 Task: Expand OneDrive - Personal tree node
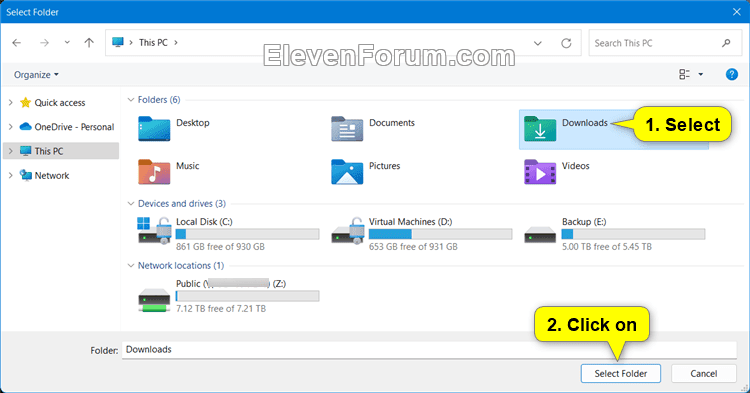[x=11, y=127]
